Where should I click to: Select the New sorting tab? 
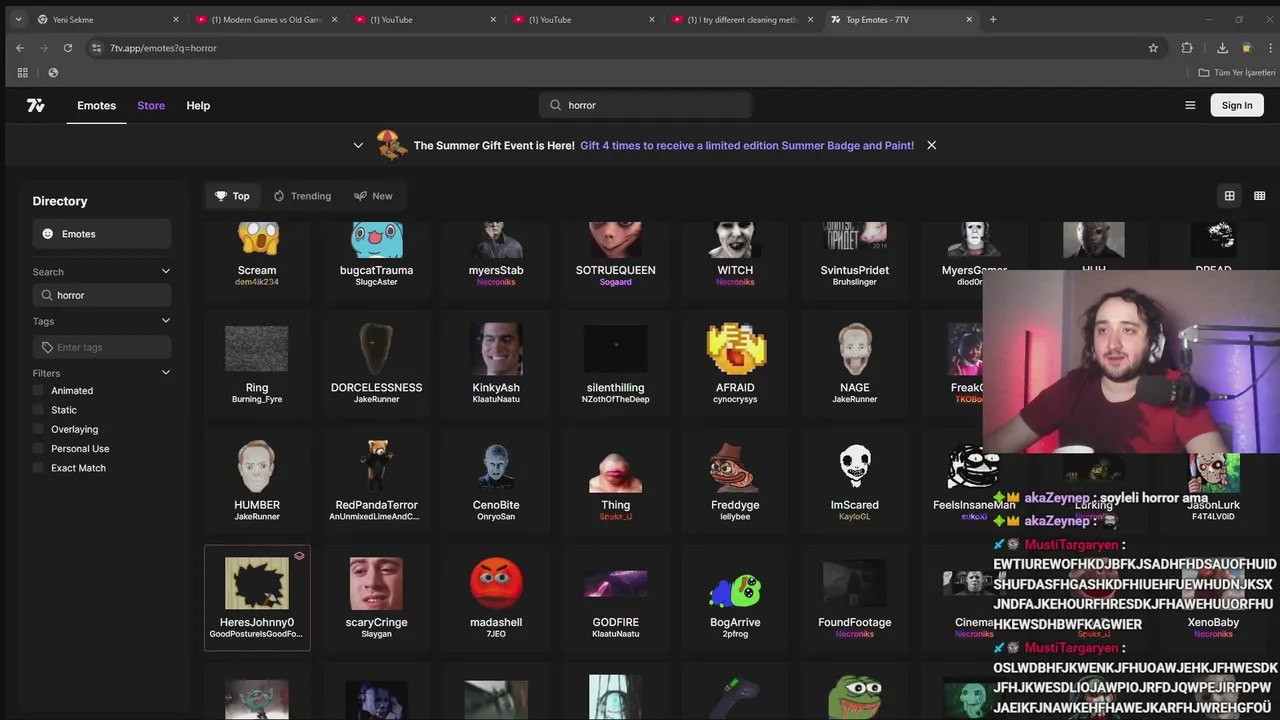[x=373, y=196]
